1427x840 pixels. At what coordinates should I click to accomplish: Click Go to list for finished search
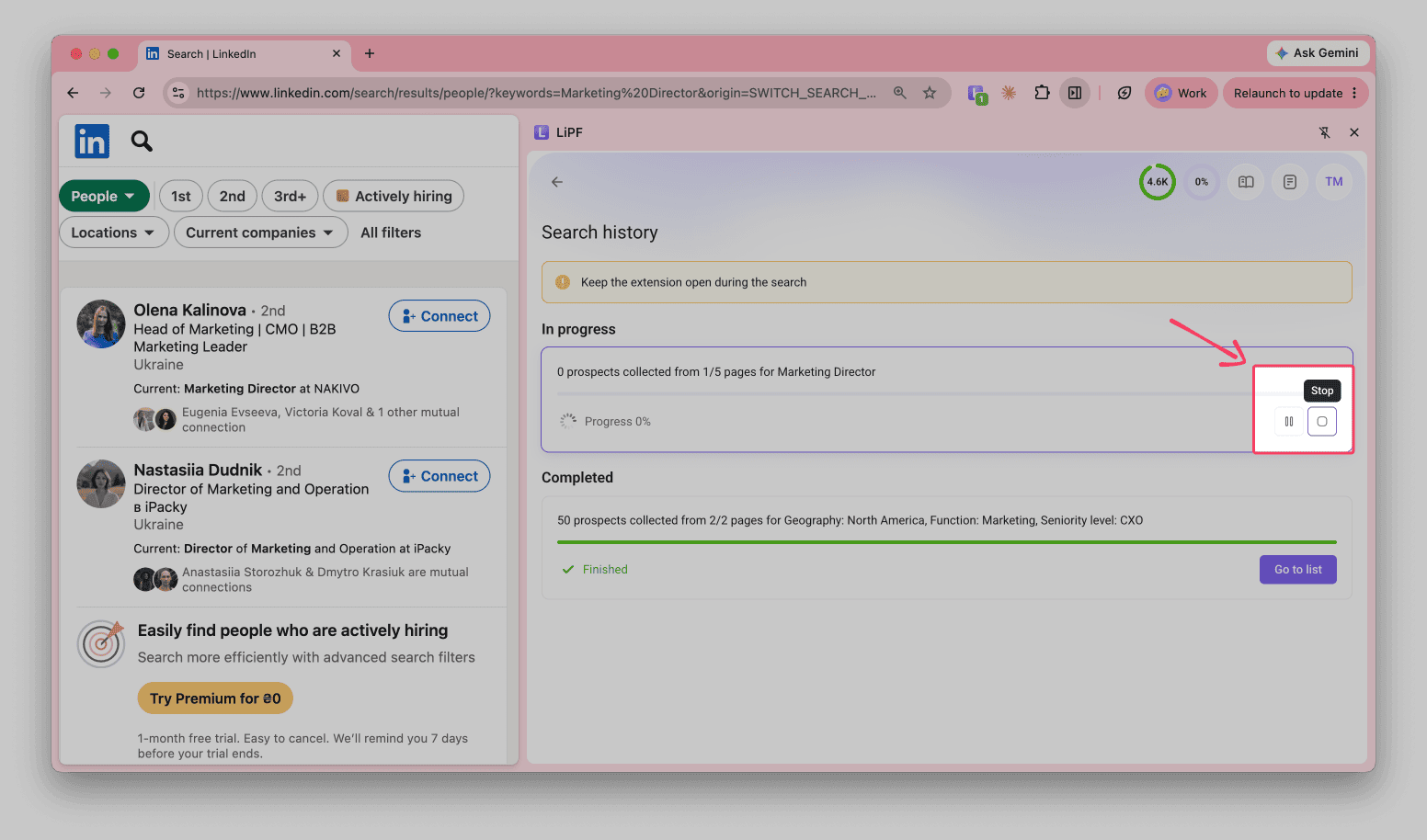pyautogui.click(x=1298, y=570)
